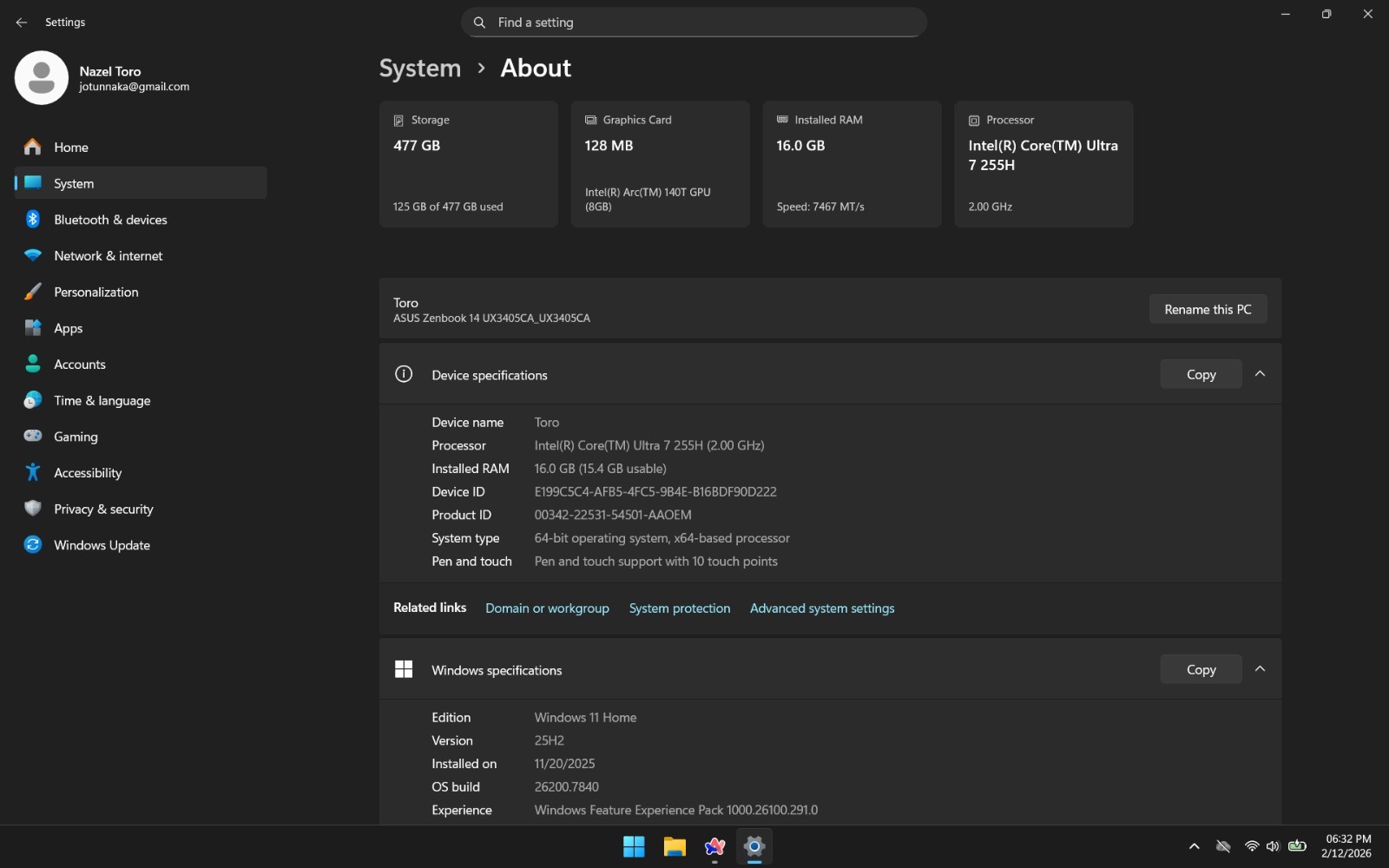Click the Accounts person icon
1389x868 pixels.
[33, 364]
